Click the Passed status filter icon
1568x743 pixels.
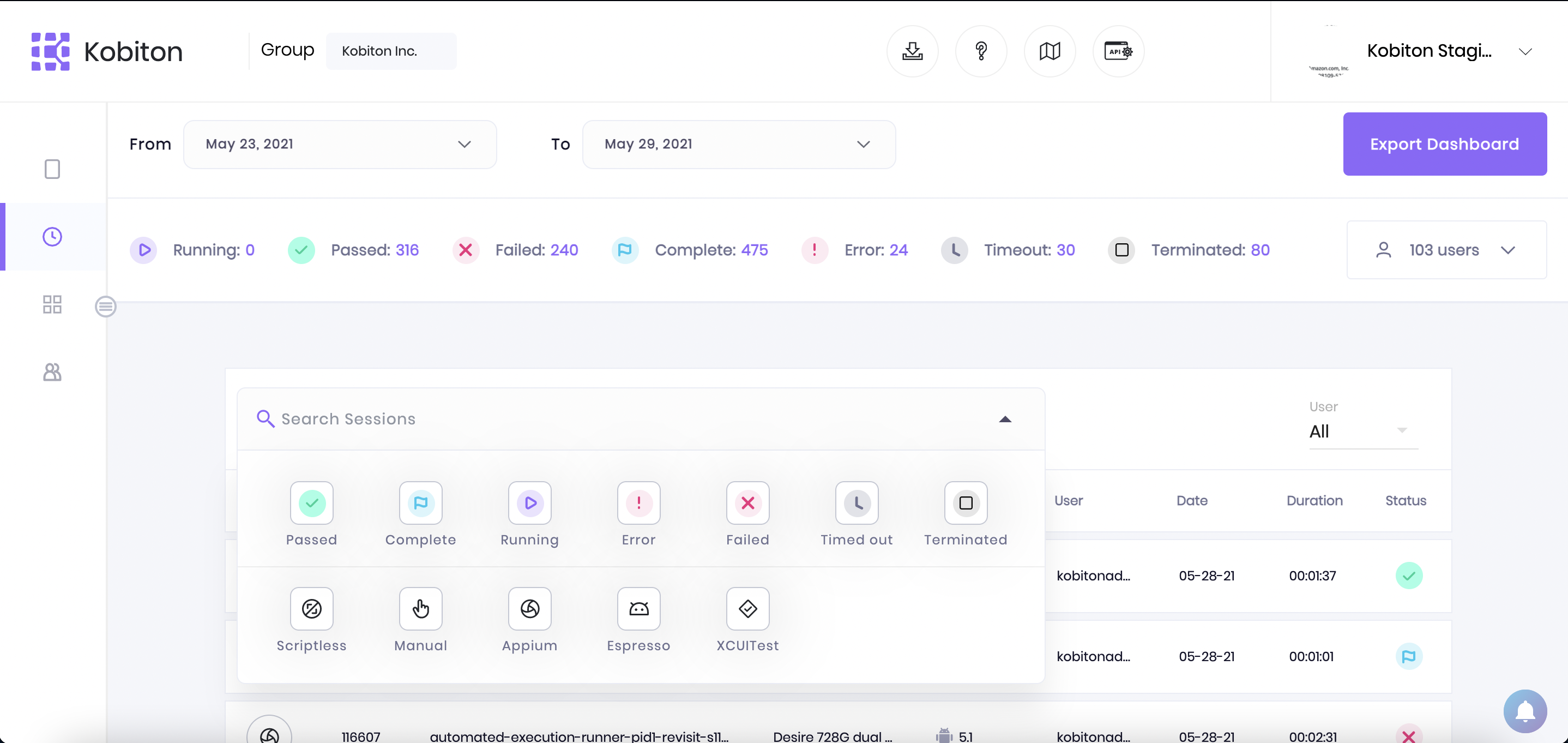(311, 503)
